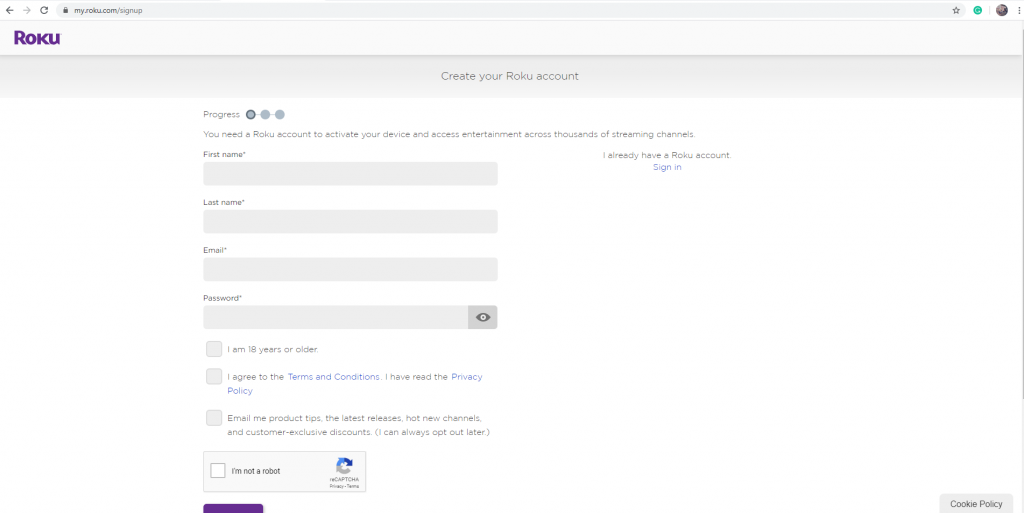
Task: Click the Roku logo
Action: 37,38
